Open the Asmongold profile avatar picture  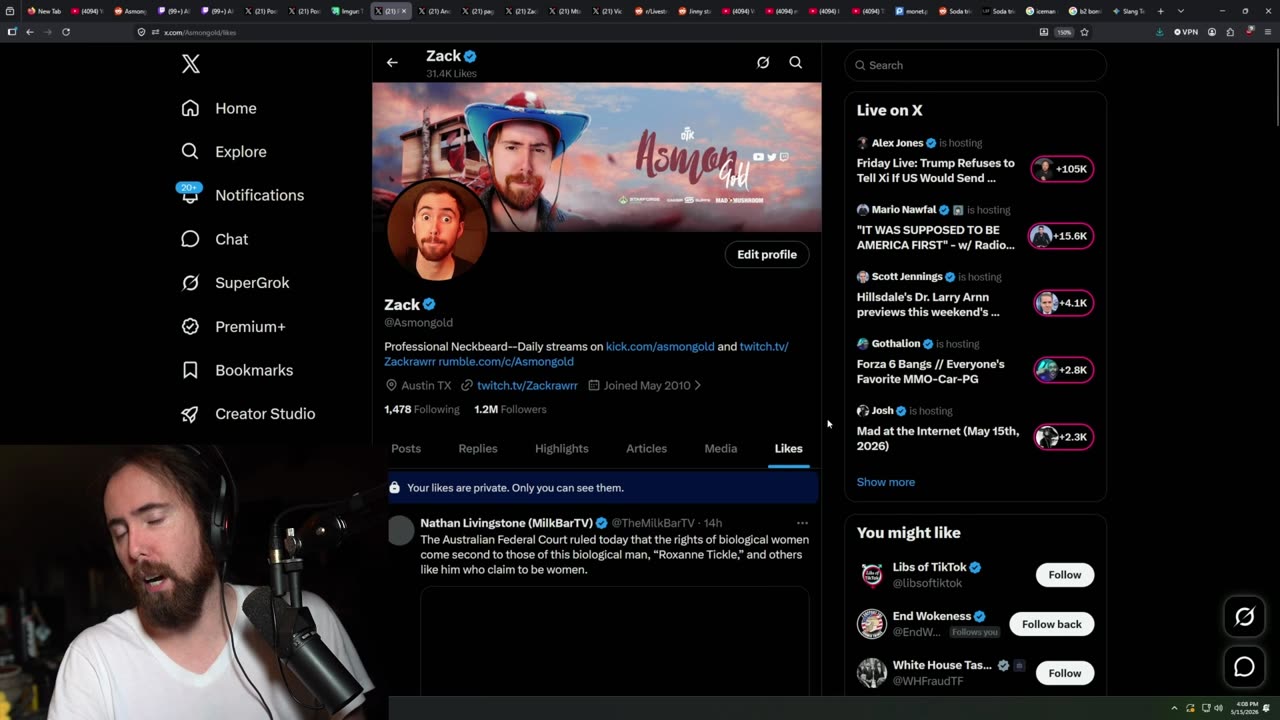click(437, 231)
